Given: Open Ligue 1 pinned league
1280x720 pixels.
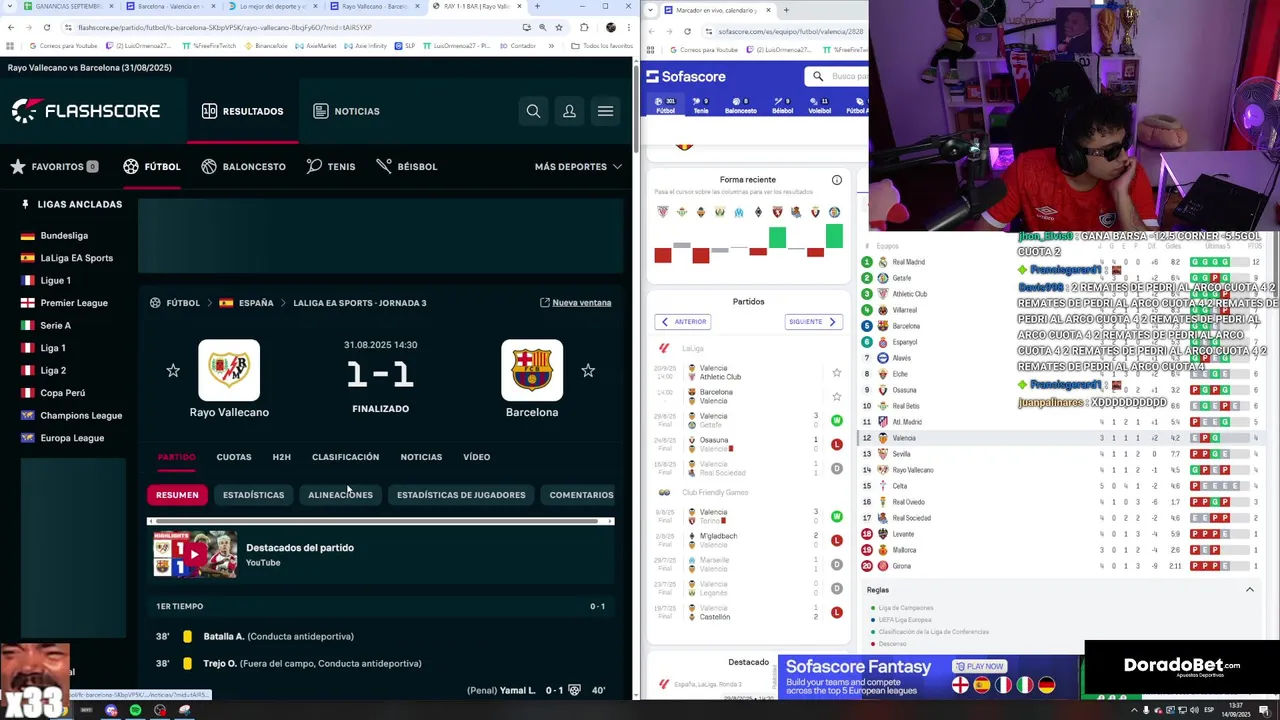Looking at the screenshot, I should pos(46,281).
